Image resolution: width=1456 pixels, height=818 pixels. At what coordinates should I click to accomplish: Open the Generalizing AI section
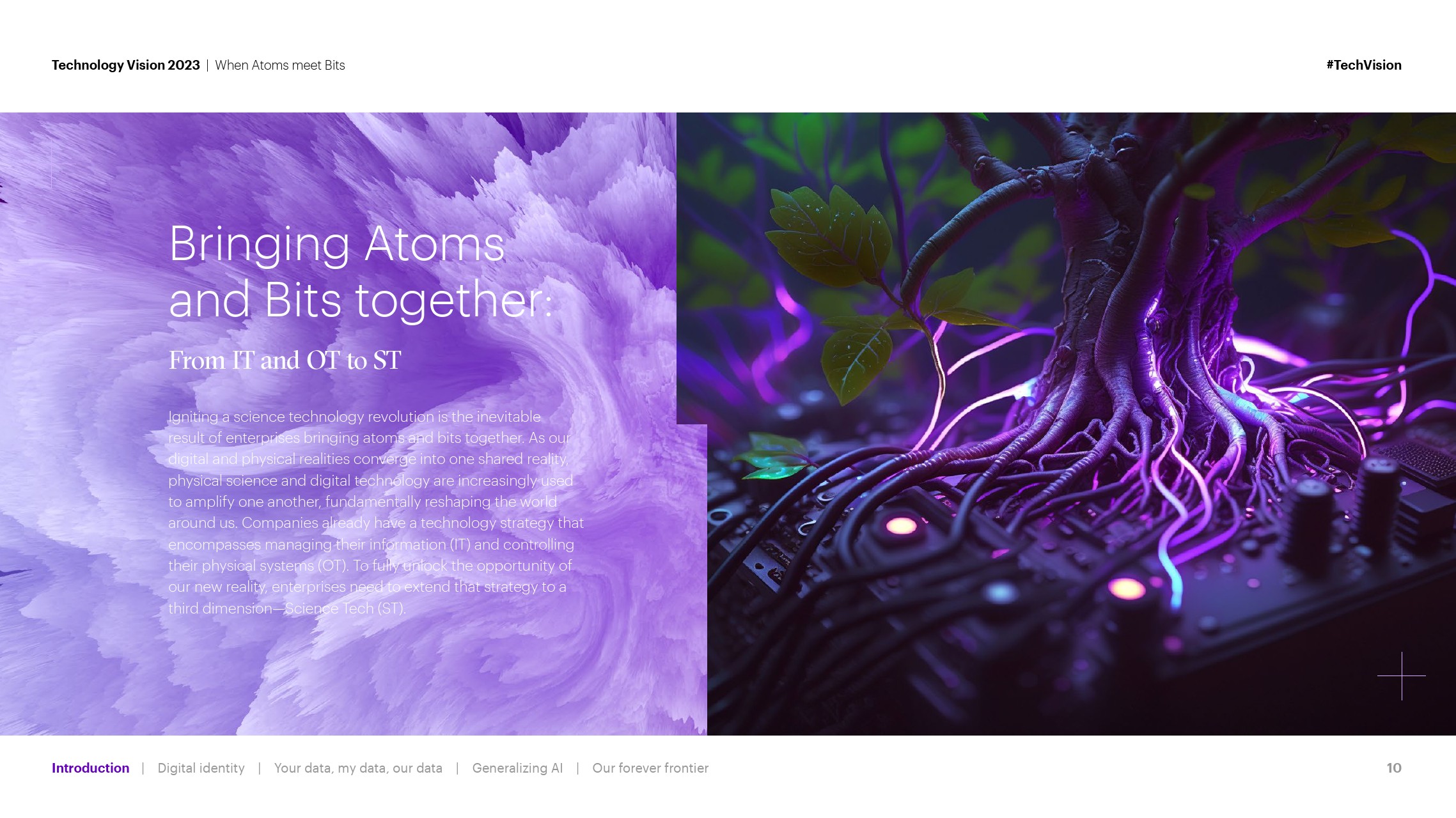tap(517, 768)
